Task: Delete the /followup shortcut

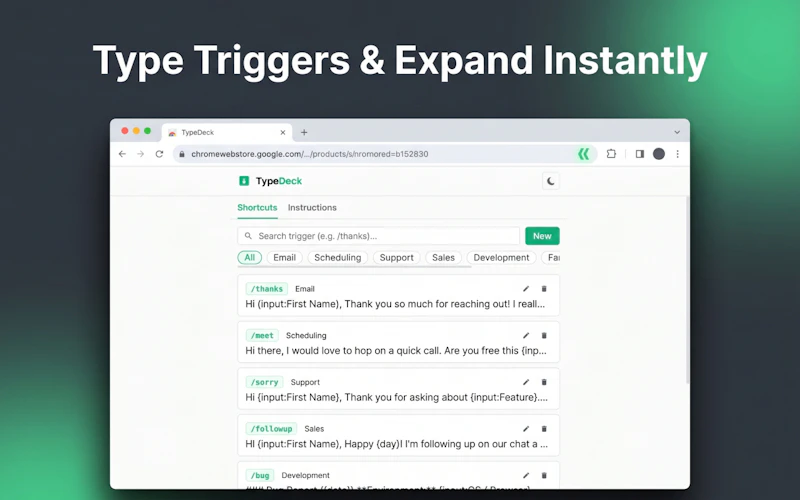Action: pos(544,429)
